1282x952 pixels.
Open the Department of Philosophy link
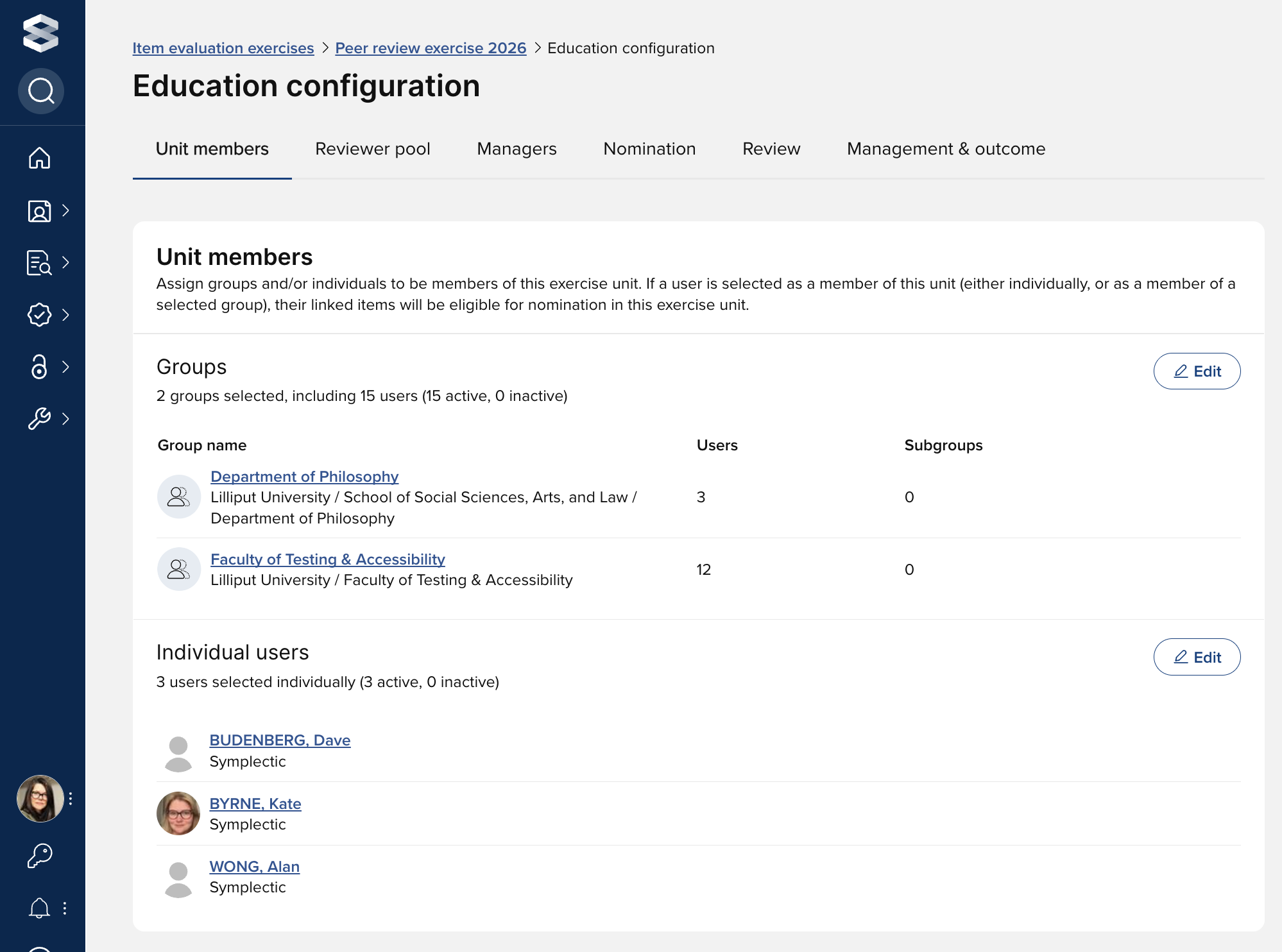click(304, 477)
